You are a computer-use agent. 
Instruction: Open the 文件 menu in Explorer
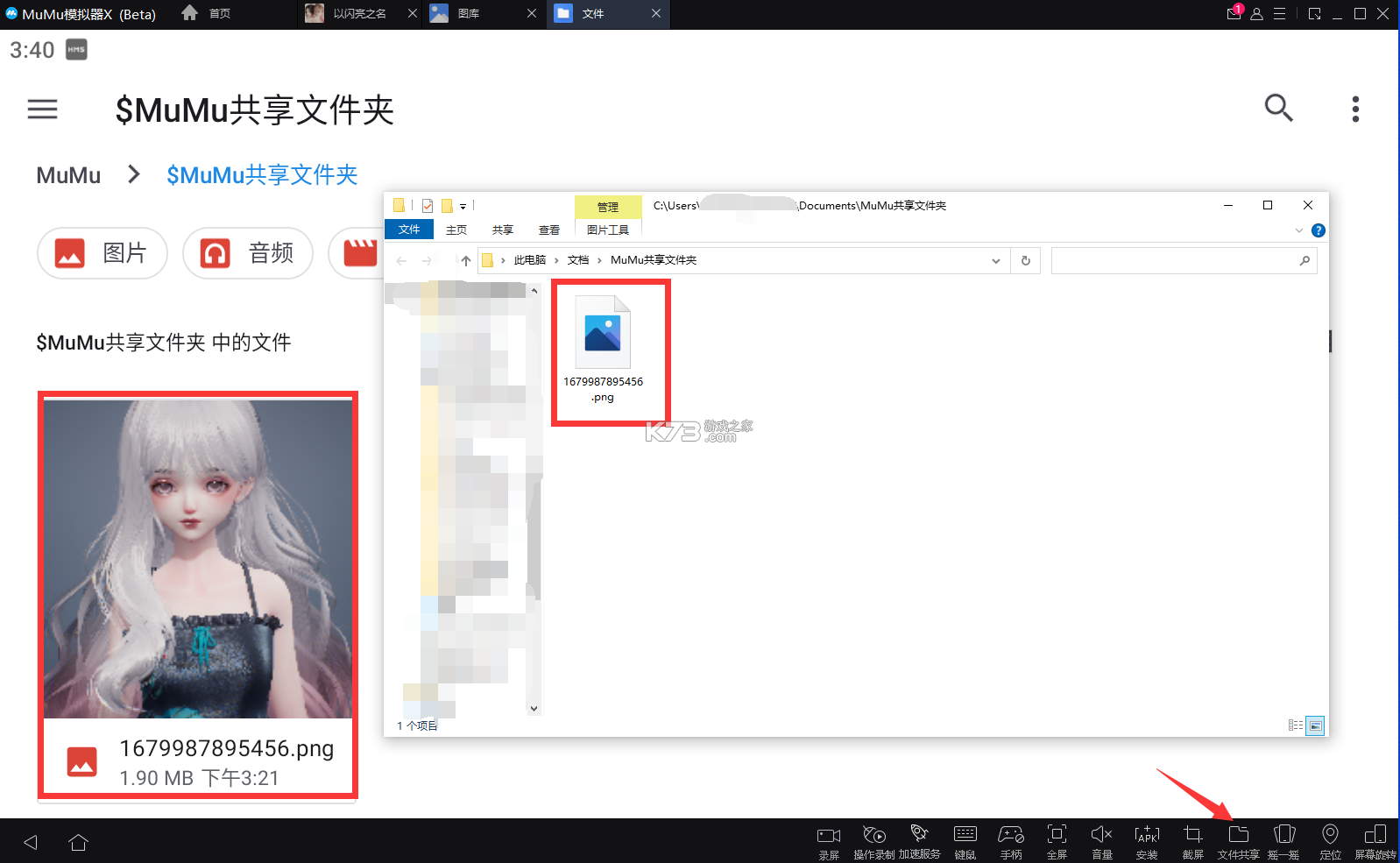click(x=409, y=230)
